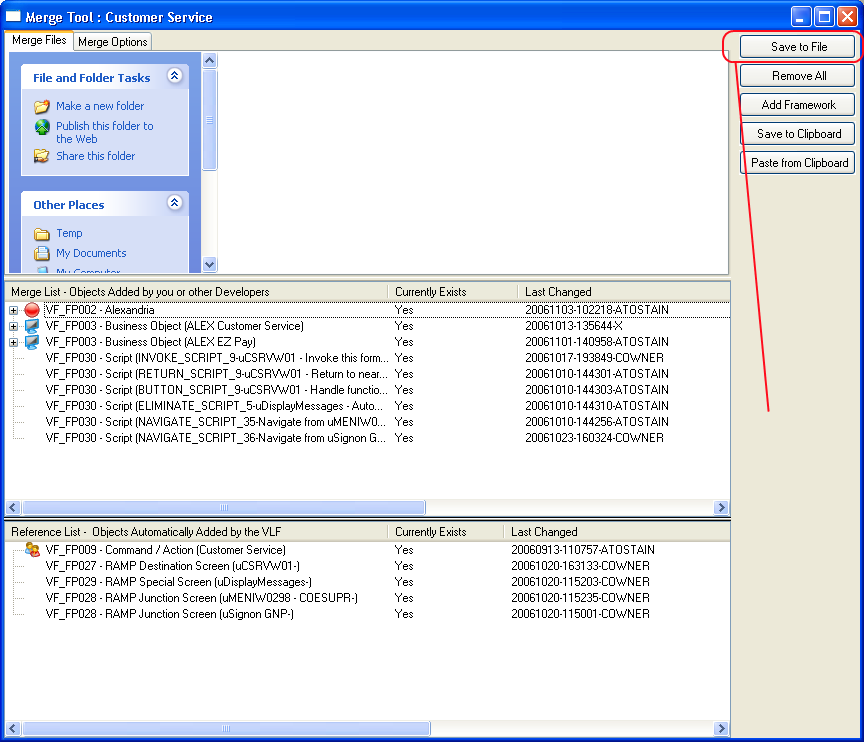
Task: Click the Save to File button
Action: (x=797, y=47)
